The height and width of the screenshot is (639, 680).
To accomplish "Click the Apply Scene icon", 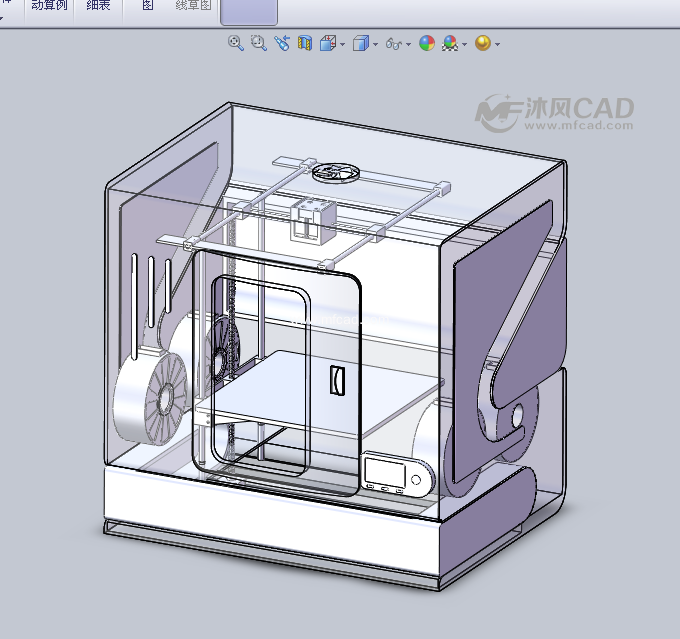I will [x=450, y=43].
